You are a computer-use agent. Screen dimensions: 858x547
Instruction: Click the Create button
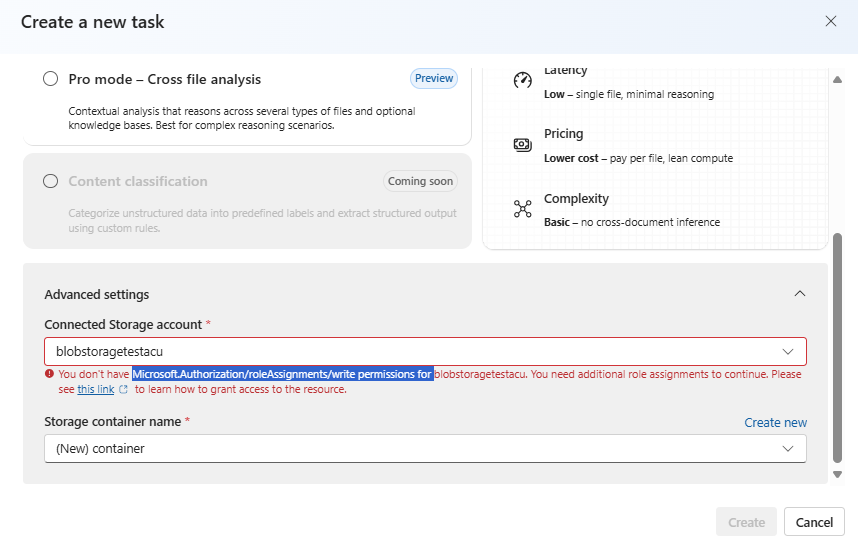coord(746,522)
